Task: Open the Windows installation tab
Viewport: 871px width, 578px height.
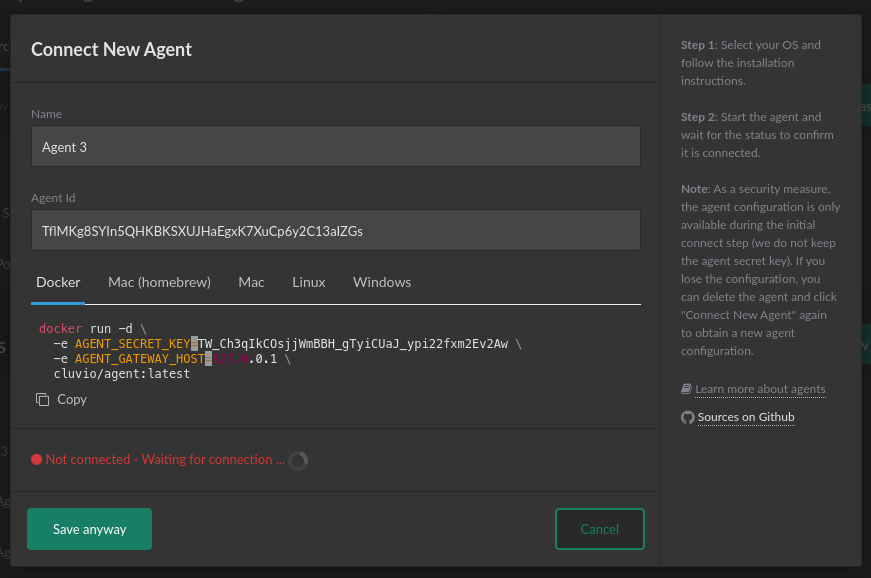Action: 382,282
